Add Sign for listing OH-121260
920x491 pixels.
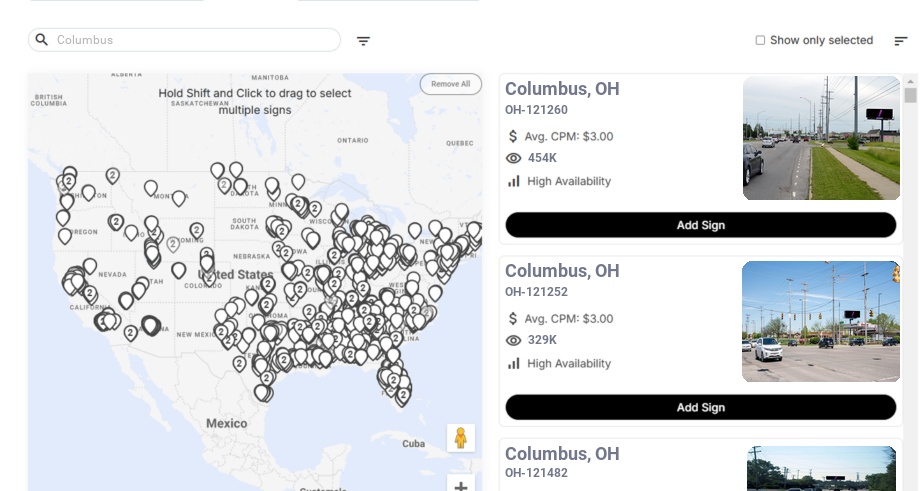[700, 225]
